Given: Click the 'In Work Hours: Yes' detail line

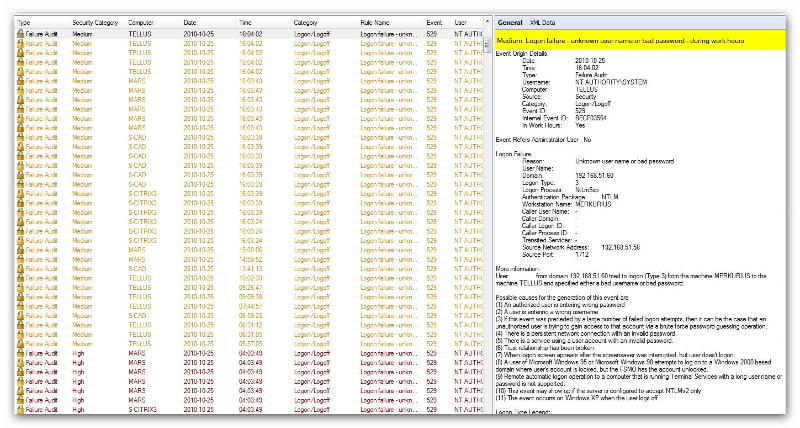Looking at the screenshot, I should 554,125.
